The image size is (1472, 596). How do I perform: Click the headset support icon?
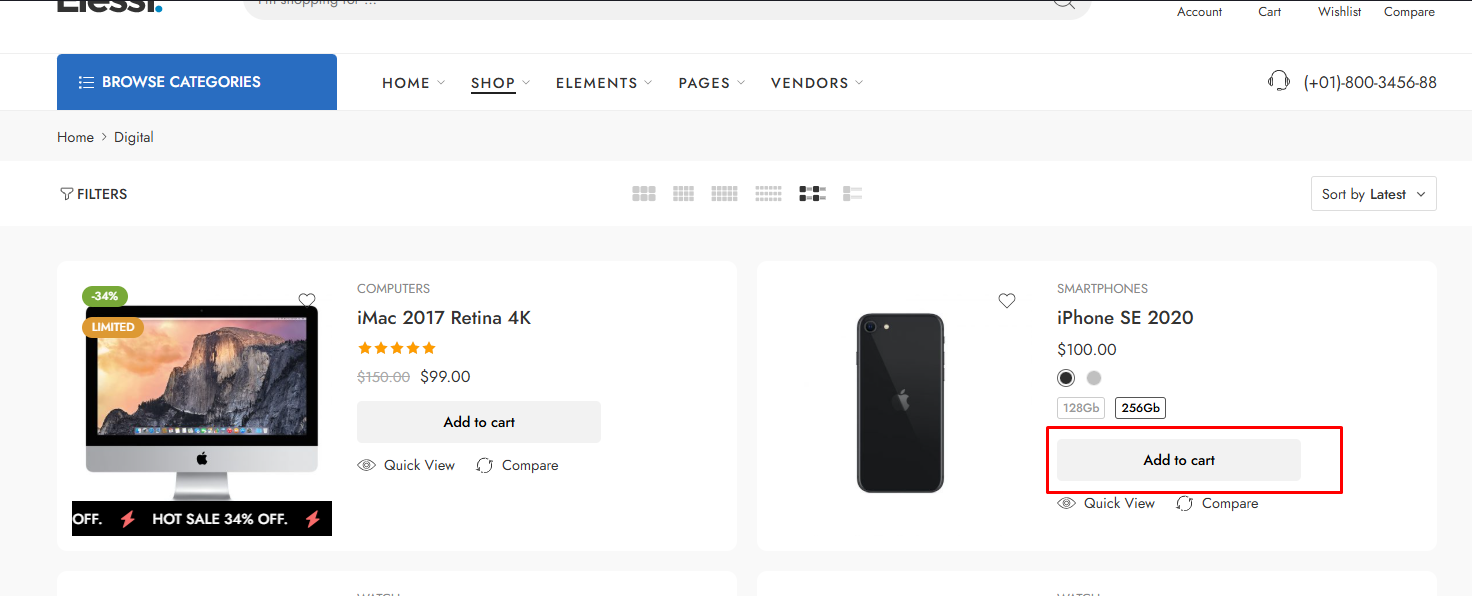(x=1278, y=81)
